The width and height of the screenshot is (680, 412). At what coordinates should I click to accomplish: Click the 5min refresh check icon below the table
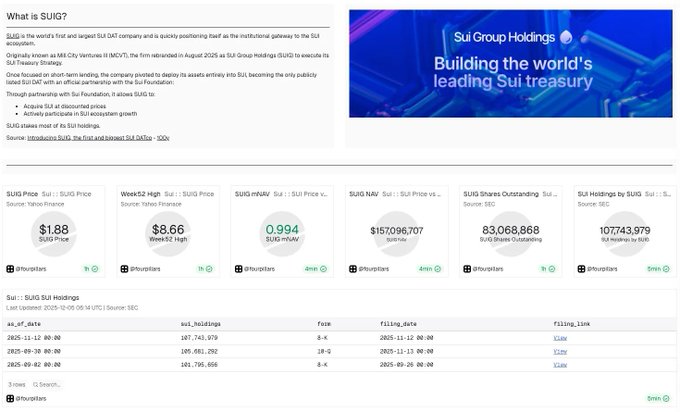[666, 399]
